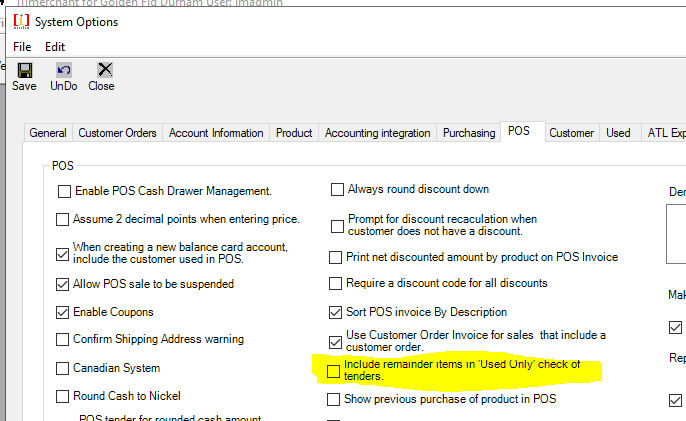
Task: Switch to the Used tab
Action: click(618, 133)
